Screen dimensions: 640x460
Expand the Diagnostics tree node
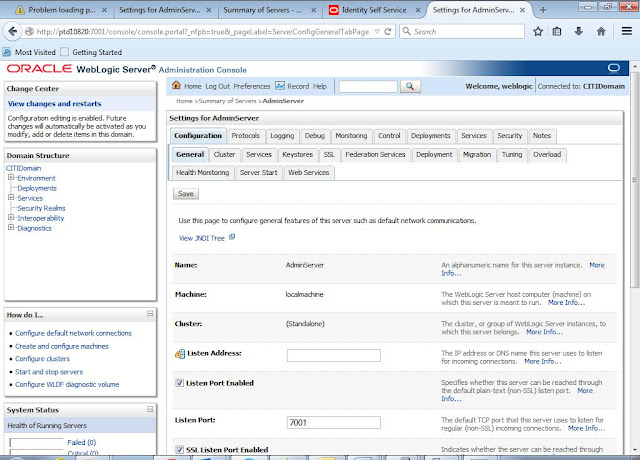11,227
